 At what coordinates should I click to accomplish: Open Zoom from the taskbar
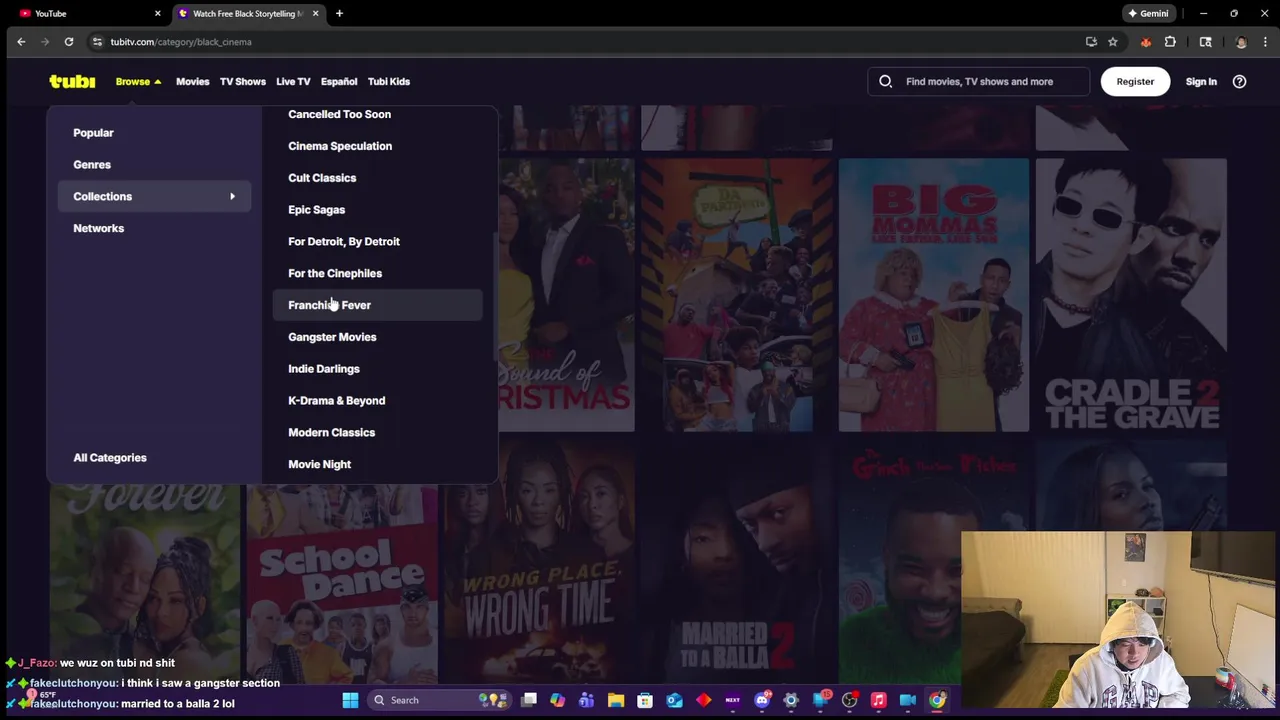907,700
